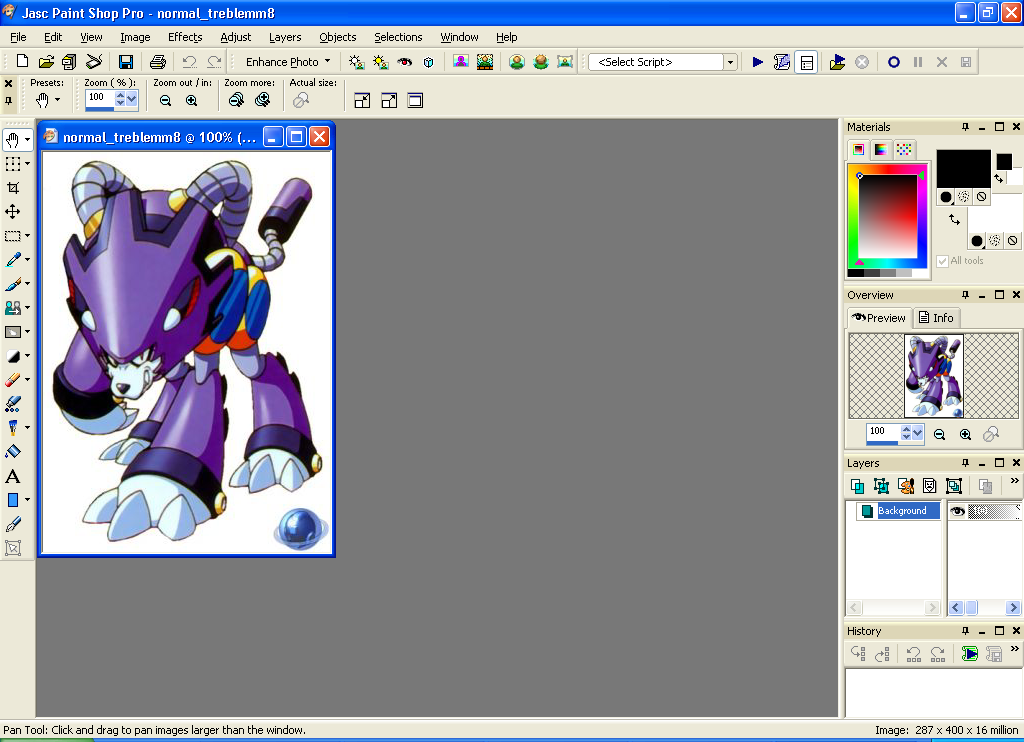Click the Save disk icon
Screen dimensions: 1024x742
(x=125, y=61)
